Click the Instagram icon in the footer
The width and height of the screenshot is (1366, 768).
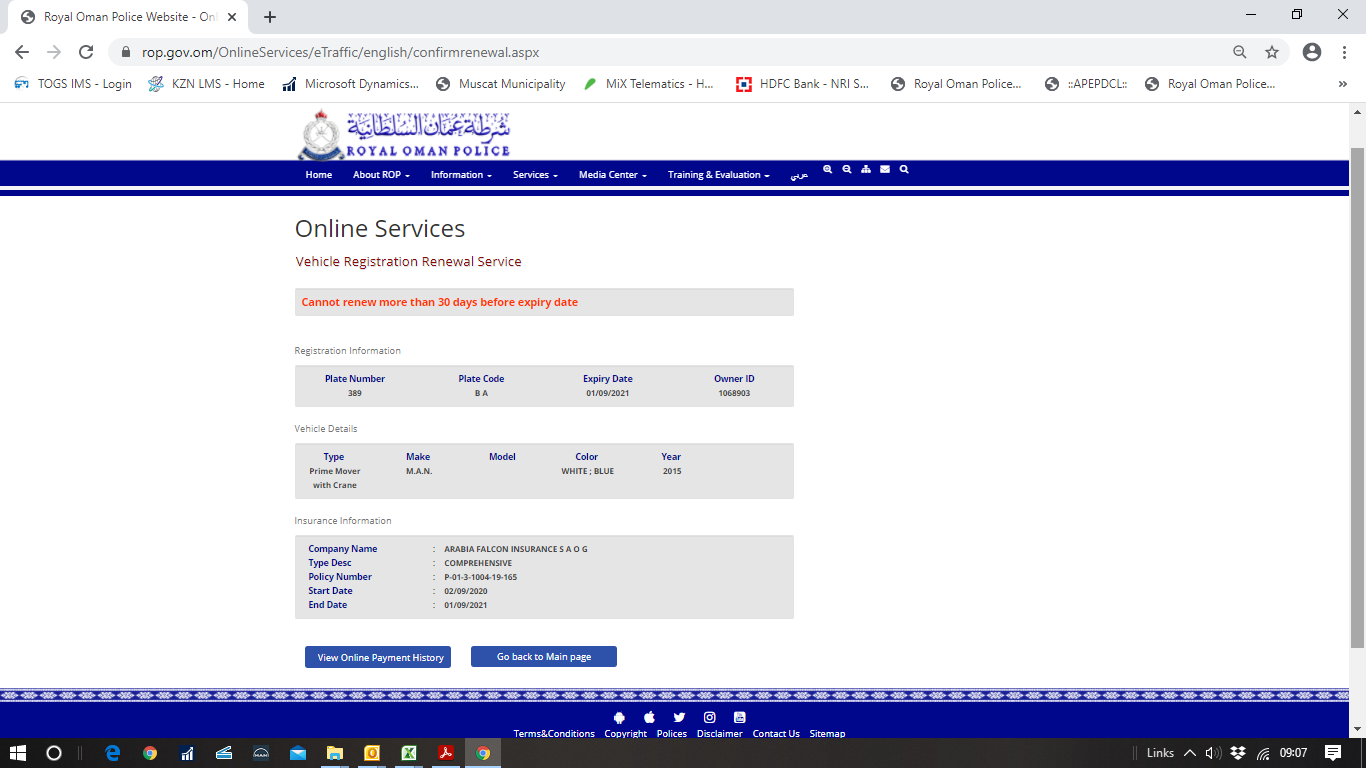tap(709, 717)
